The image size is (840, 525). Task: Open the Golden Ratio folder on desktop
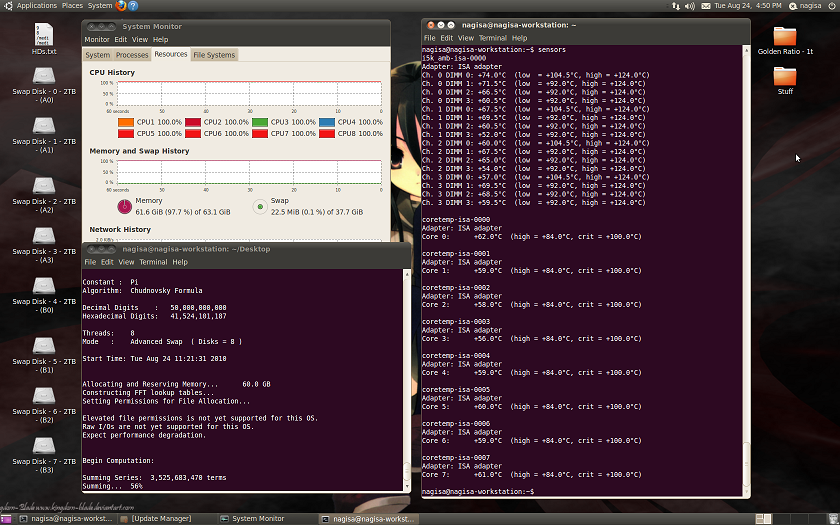click(785, 37)
